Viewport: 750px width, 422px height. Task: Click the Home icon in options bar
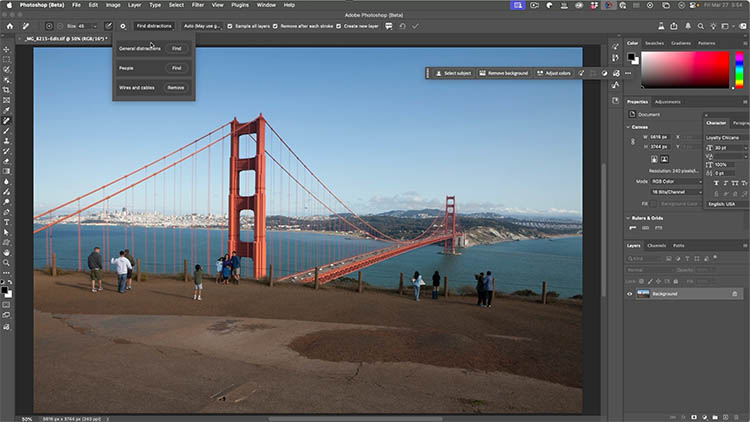(10, 26)
